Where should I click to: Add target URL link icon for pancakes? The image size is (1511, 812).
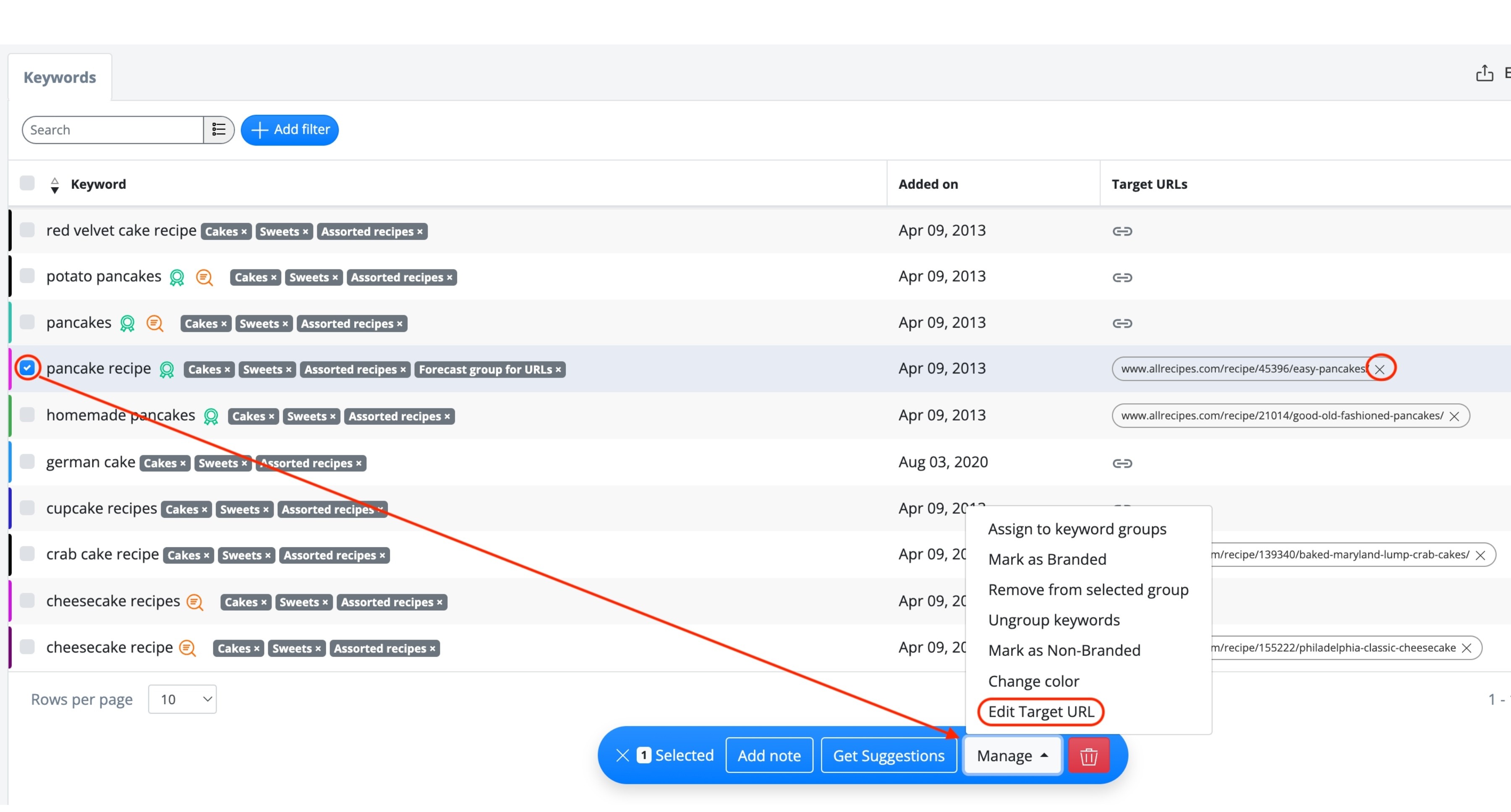(1122, 323)
